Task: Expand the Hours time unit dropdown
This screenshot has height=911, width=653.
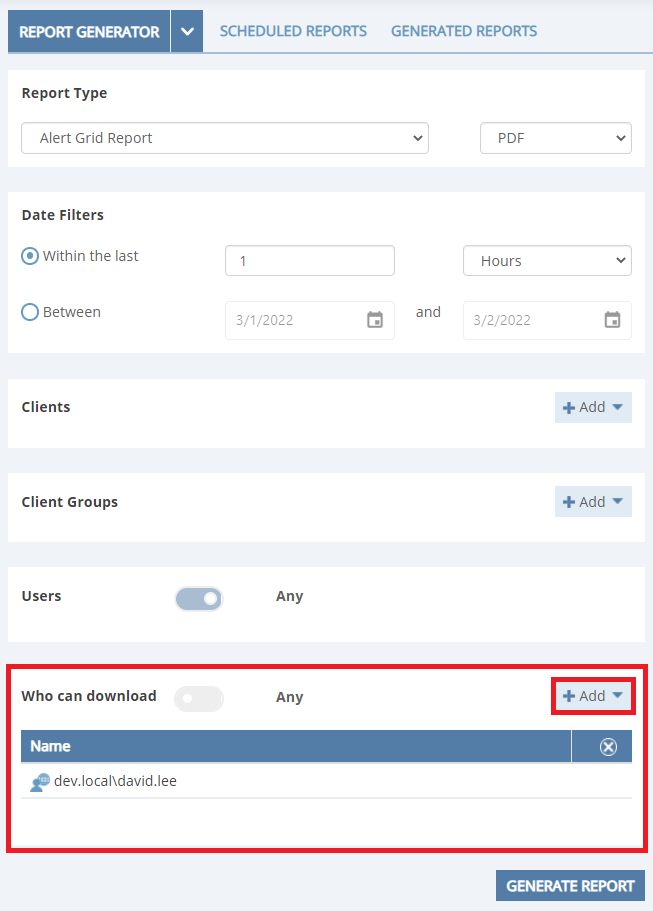Action: pyautogui.click(x=547, y=261)
